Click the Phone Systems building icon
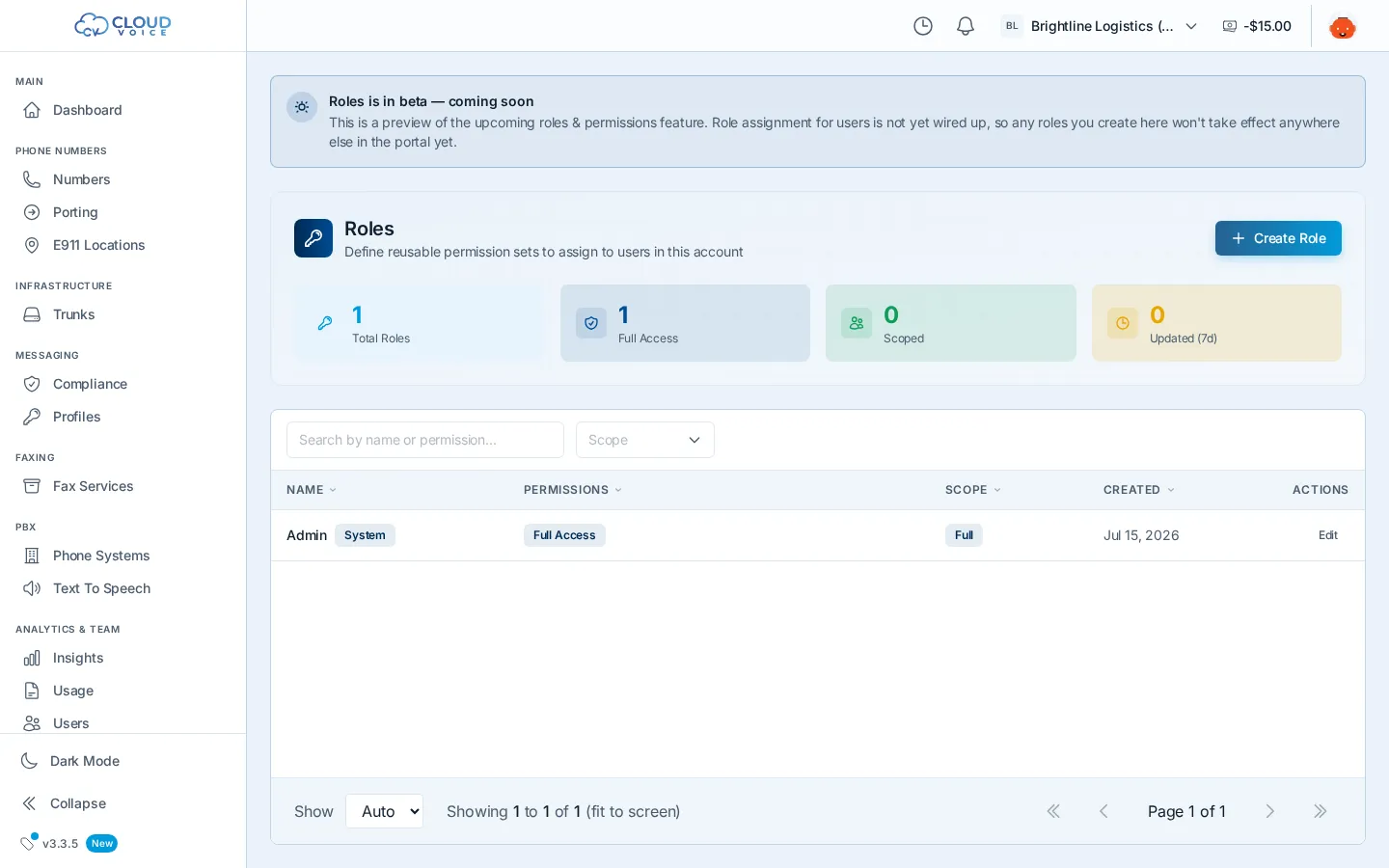This screenshot has height=868, width=1389. tap(32, 556)
